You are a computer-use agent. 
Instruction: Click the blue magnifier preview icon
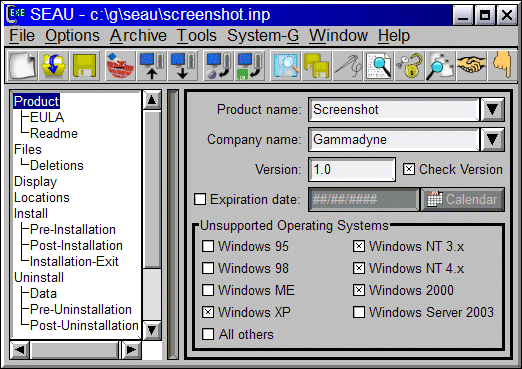tap(285, 65)
